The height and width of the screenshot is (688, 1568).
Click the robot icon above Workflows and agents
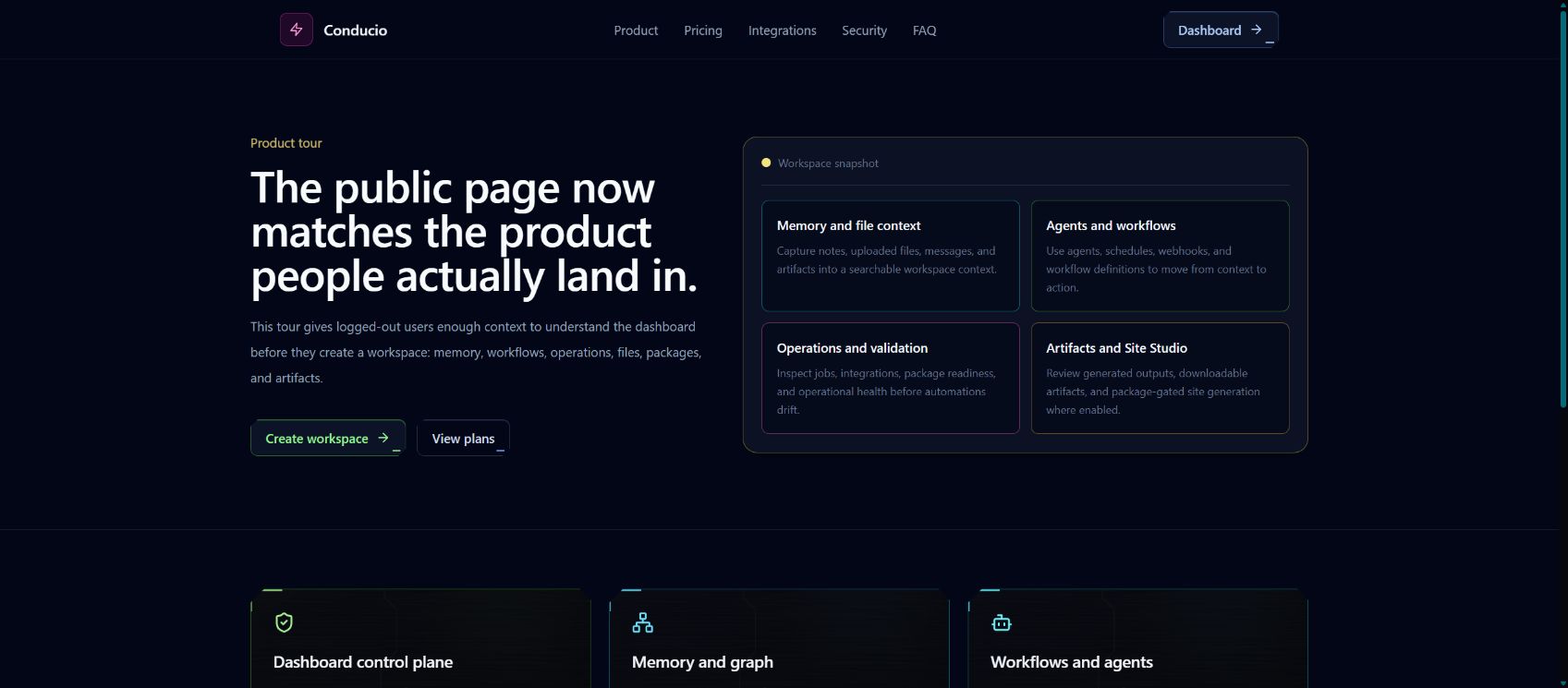tap(1001, 623)
